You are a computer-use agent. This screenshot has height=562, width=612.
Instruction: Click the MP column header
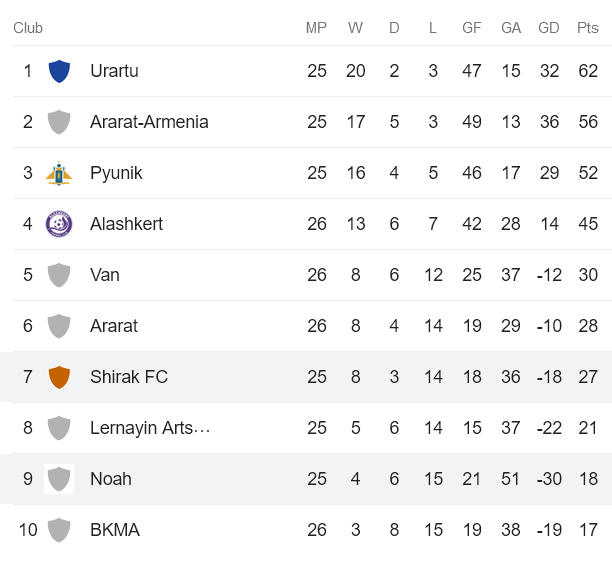tap(317, 28)
